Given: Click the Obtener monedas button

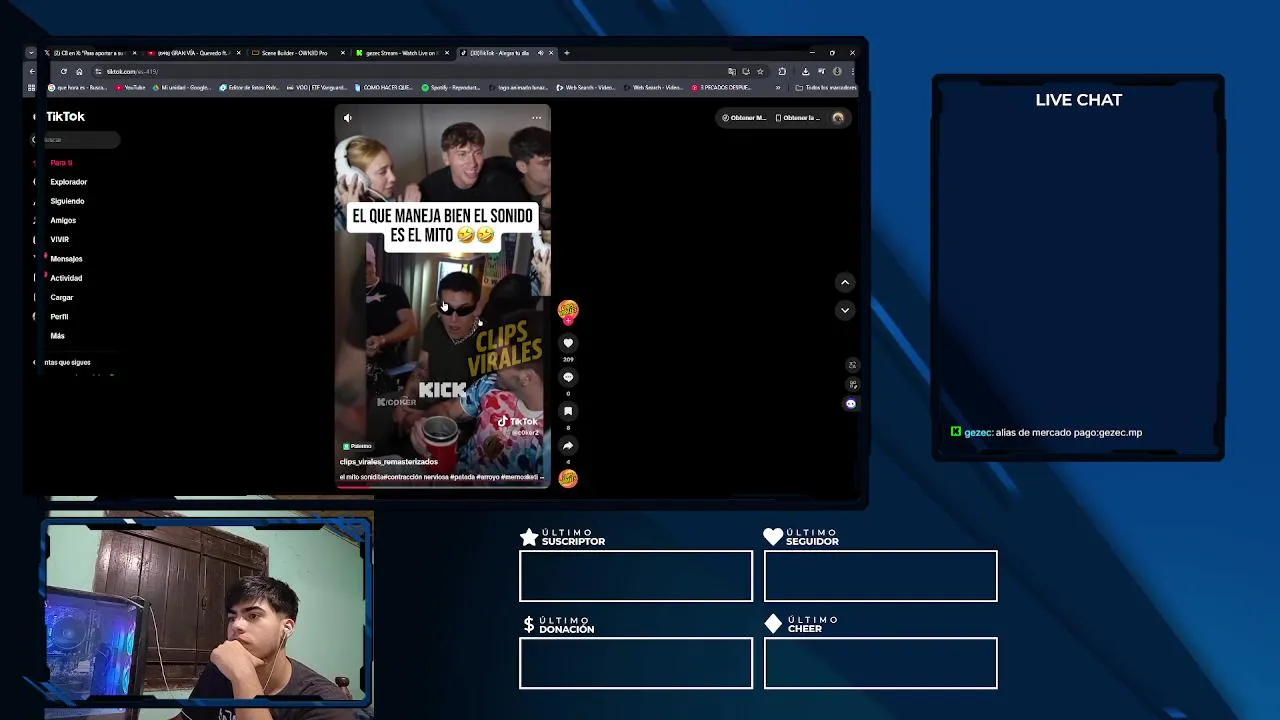Looking at the screenshot, I should pyautogui.click(x=745, y=118).
